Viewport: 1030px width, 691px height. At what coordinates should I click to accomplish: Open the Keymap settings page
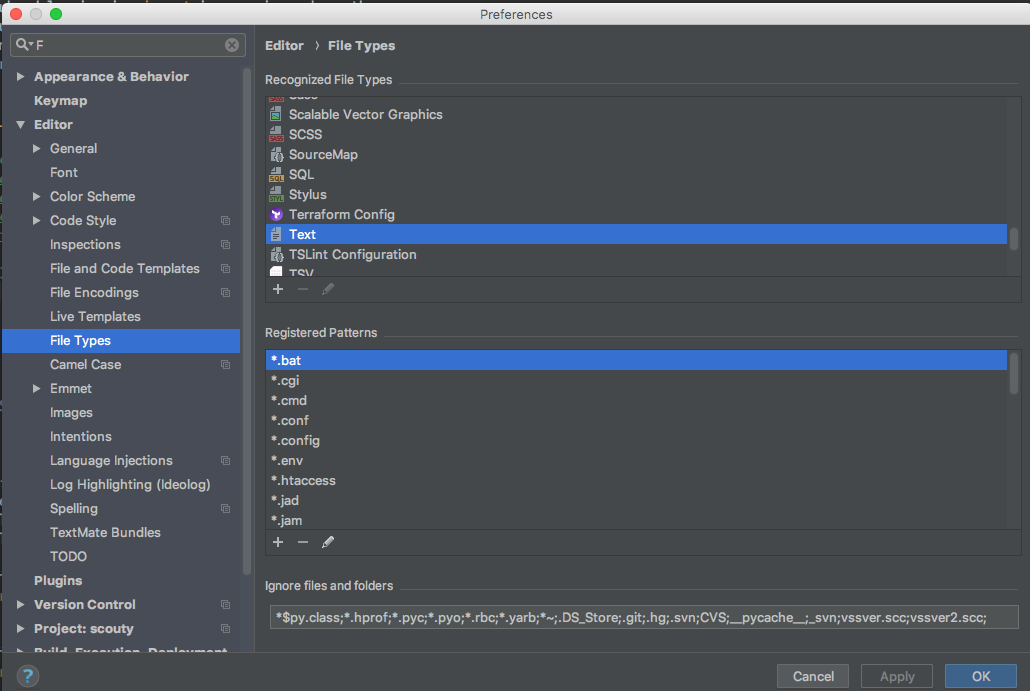click(60, 100)
